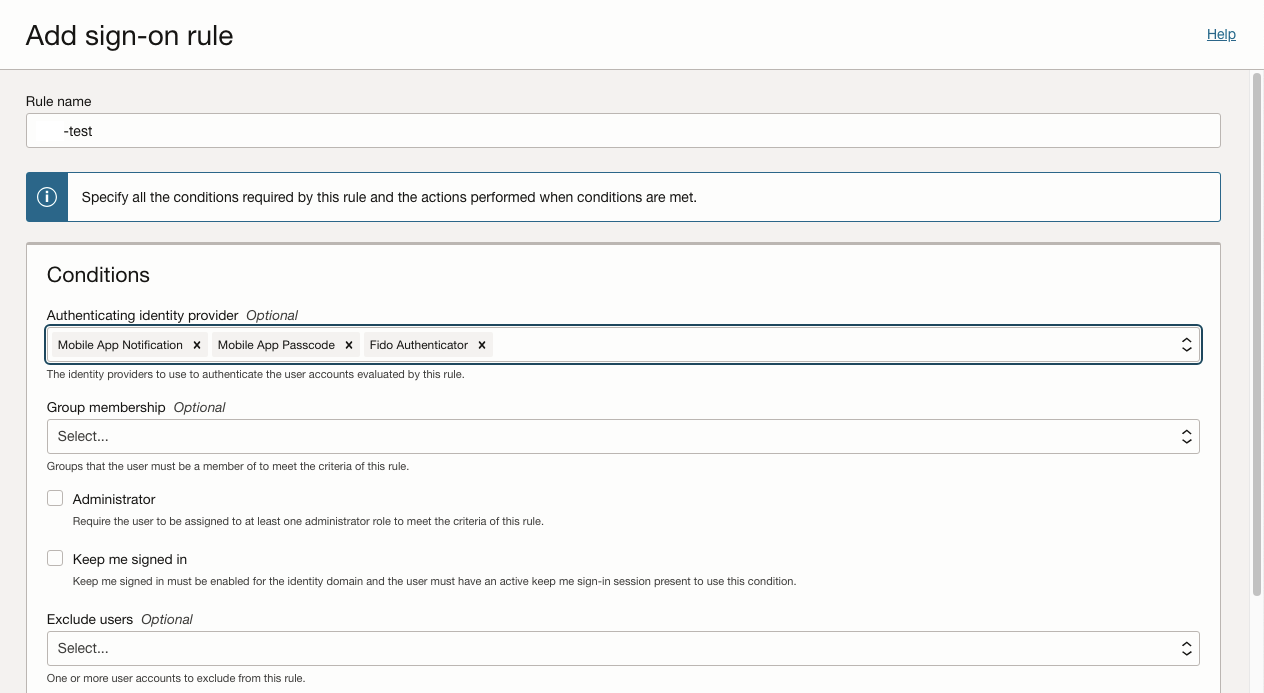Click the blue info icon
This screenshot has height=693, width=1264.
point(47,197)
